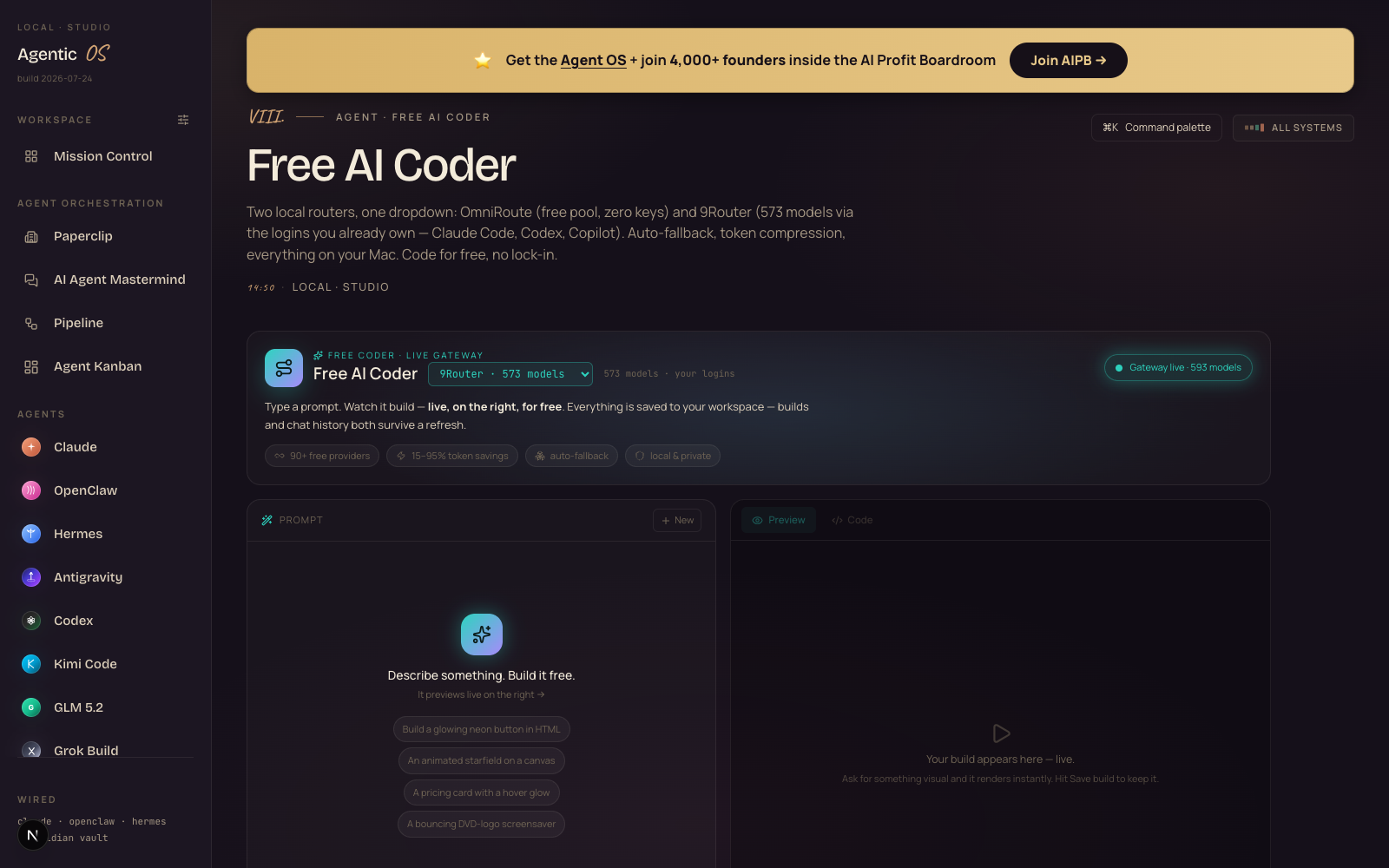Click the 'build 2026-07-24' text
Image resolution: width=1389 pixels, height=868 pixels.
point(55,78)
